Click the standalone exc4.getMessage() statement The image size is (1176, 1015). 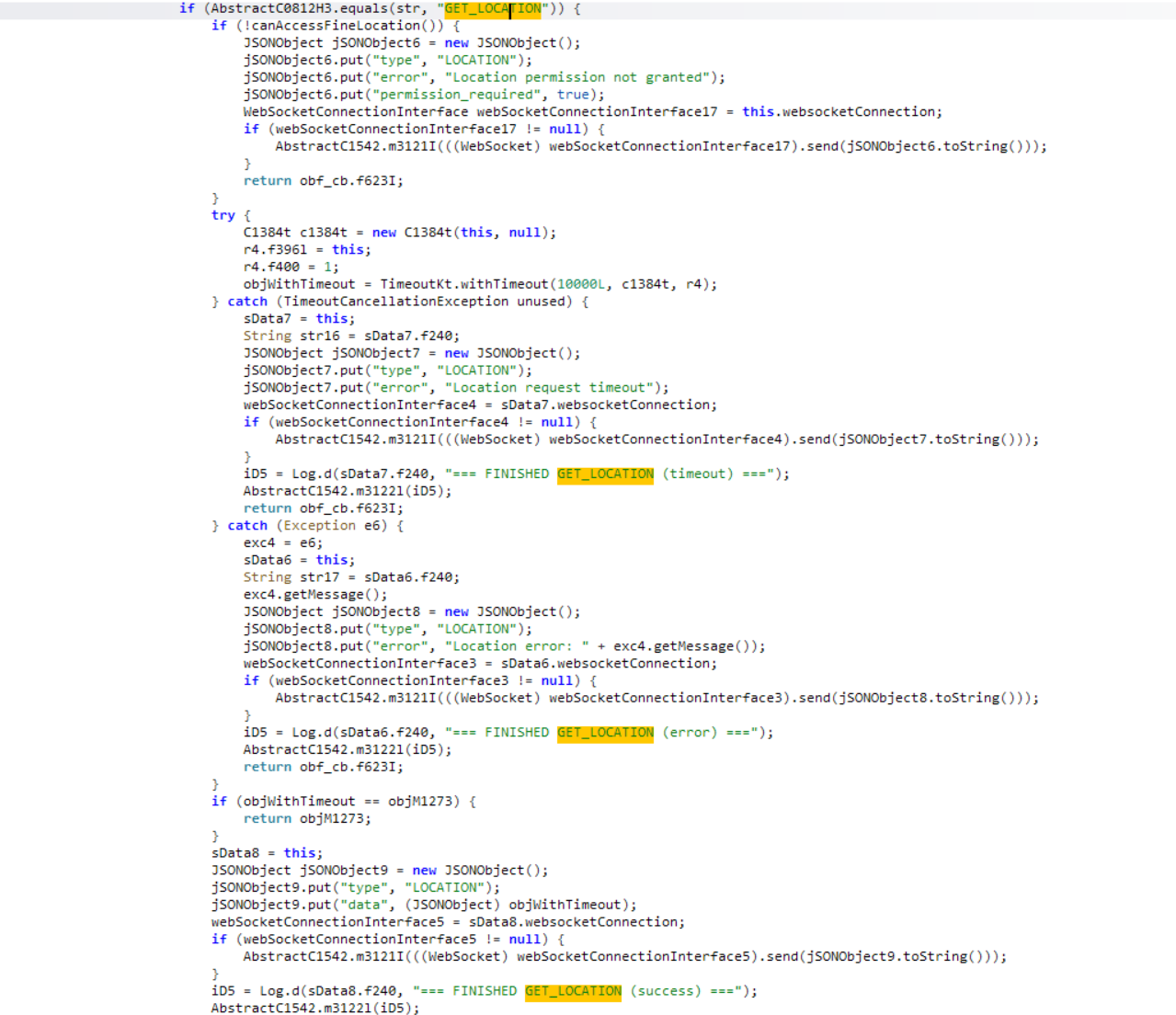click(x=315, y=595)
